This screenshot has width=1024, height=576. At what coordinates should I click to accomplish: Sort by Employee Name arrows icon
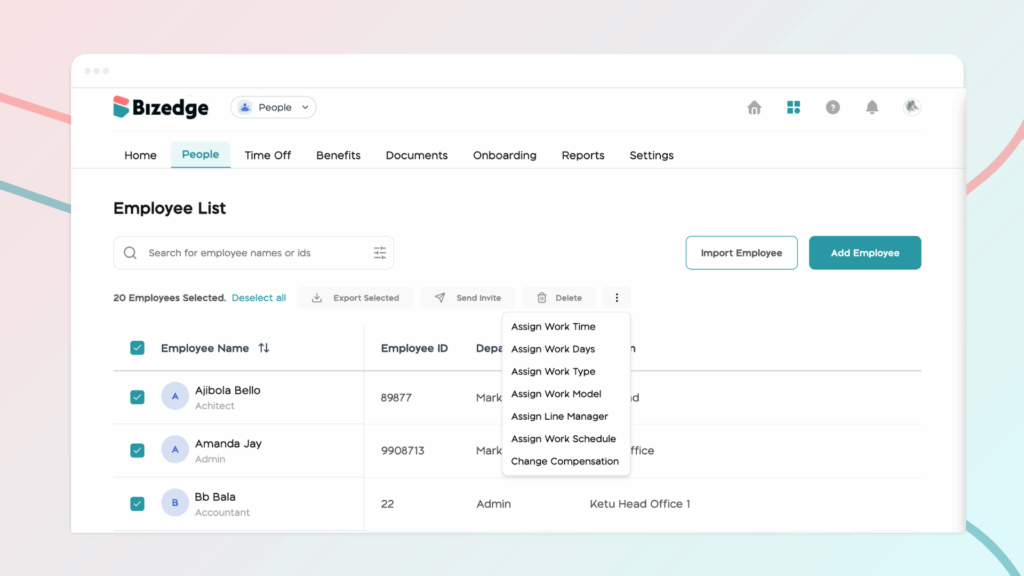264,348
